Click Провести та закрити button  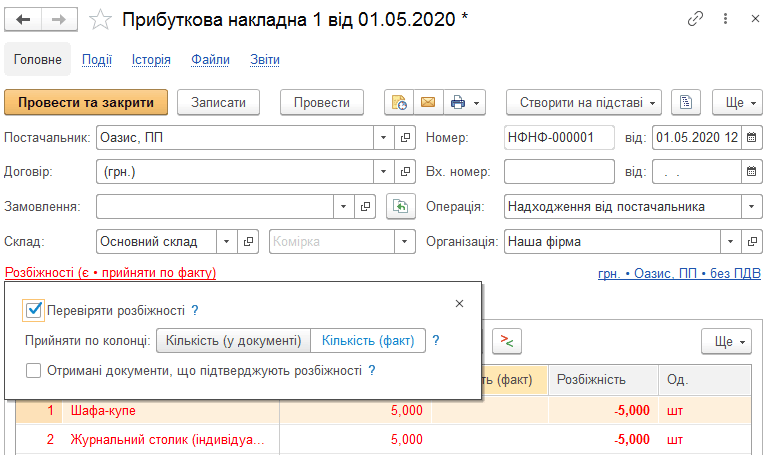[x=86, y=102]
